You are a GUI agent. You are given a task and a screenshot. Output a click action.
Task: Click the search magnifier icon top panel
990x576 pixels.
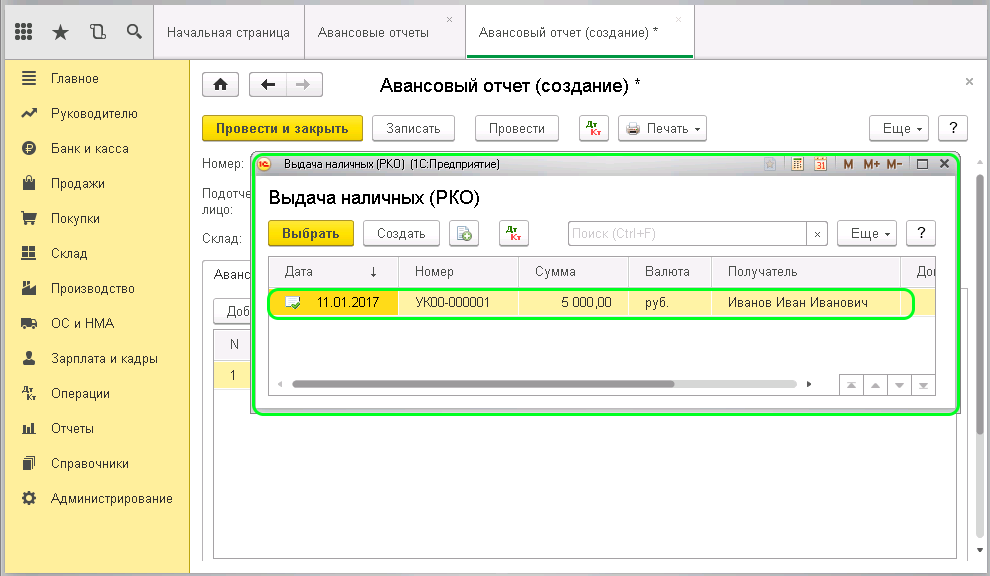tap(134, 31)
